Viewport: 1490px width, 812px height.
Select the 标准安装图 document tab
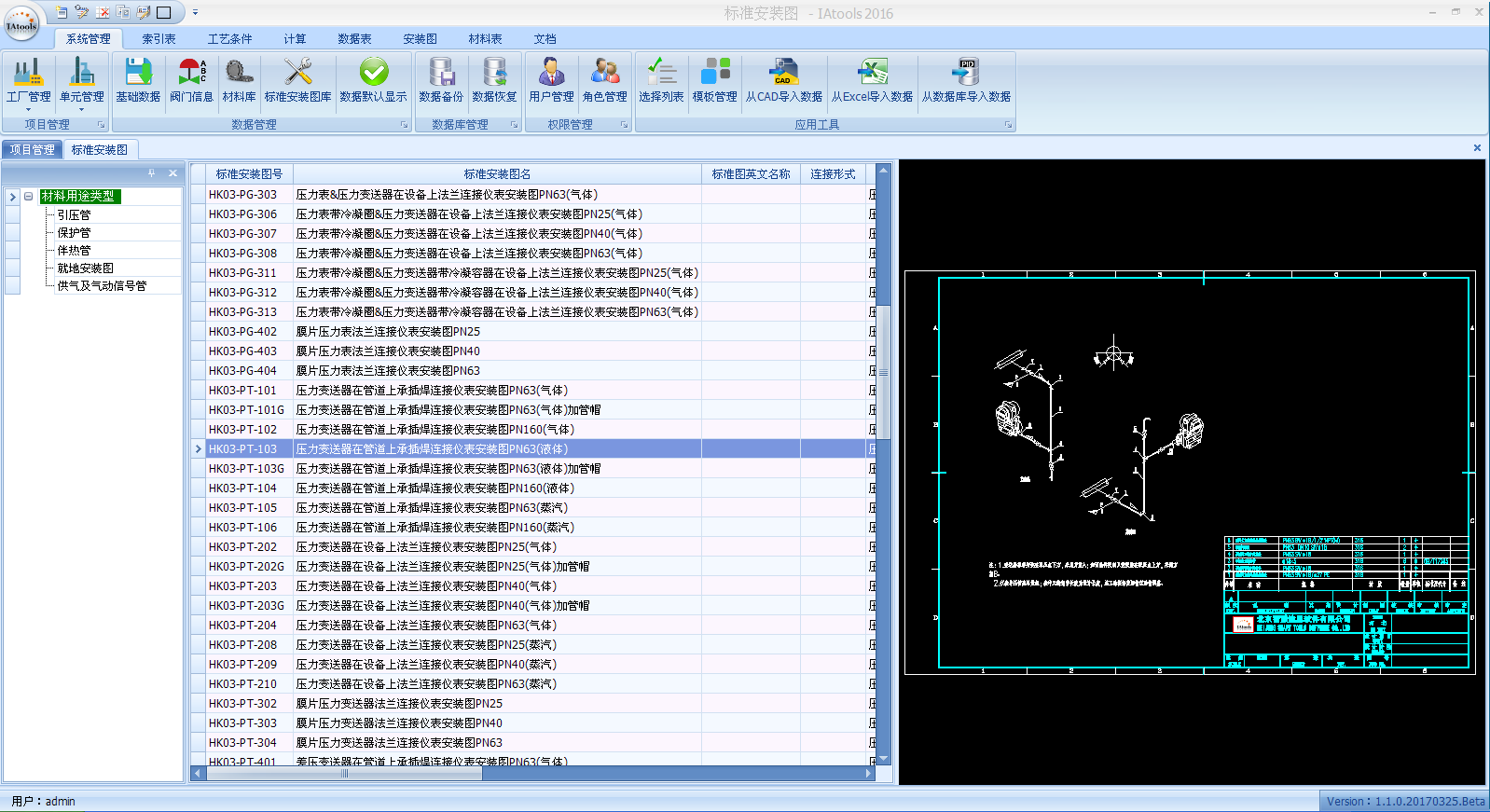tap(100, 150)
